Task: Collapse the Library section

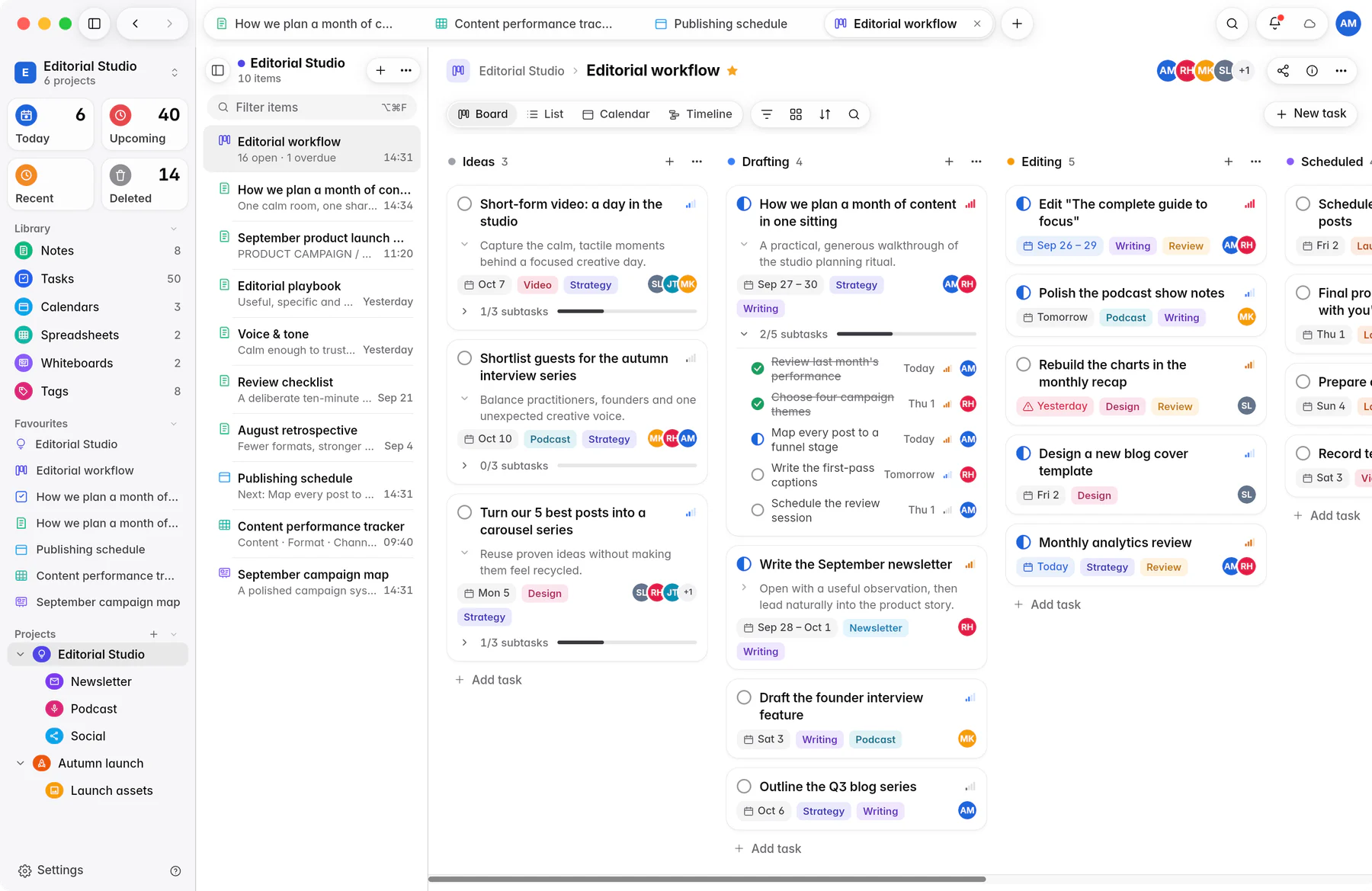Action: [x=174, y=229]
